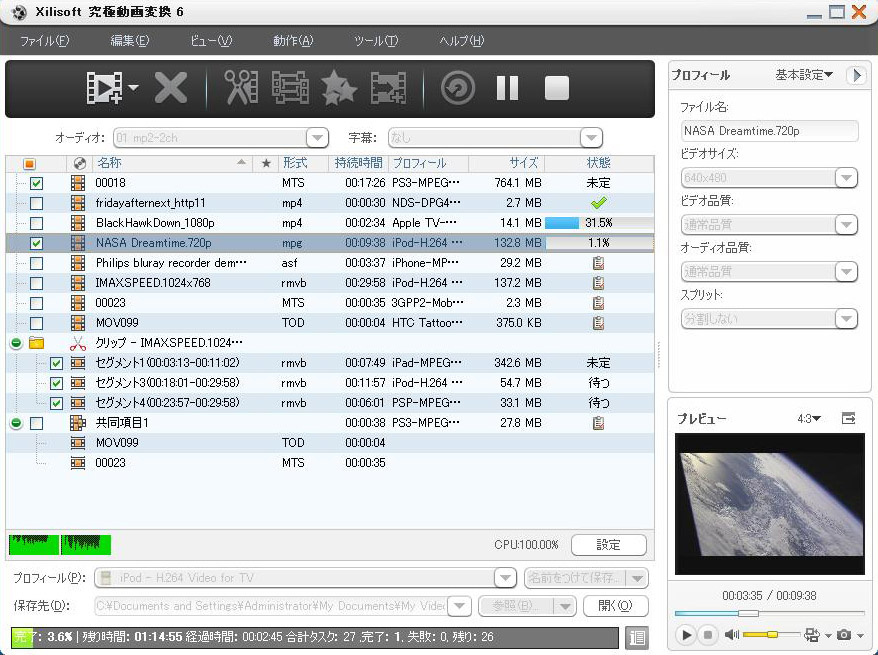878x655 pixels.
Task: Open the 4:3 aspect ratio dropdown
Action: tap(809, 419)
